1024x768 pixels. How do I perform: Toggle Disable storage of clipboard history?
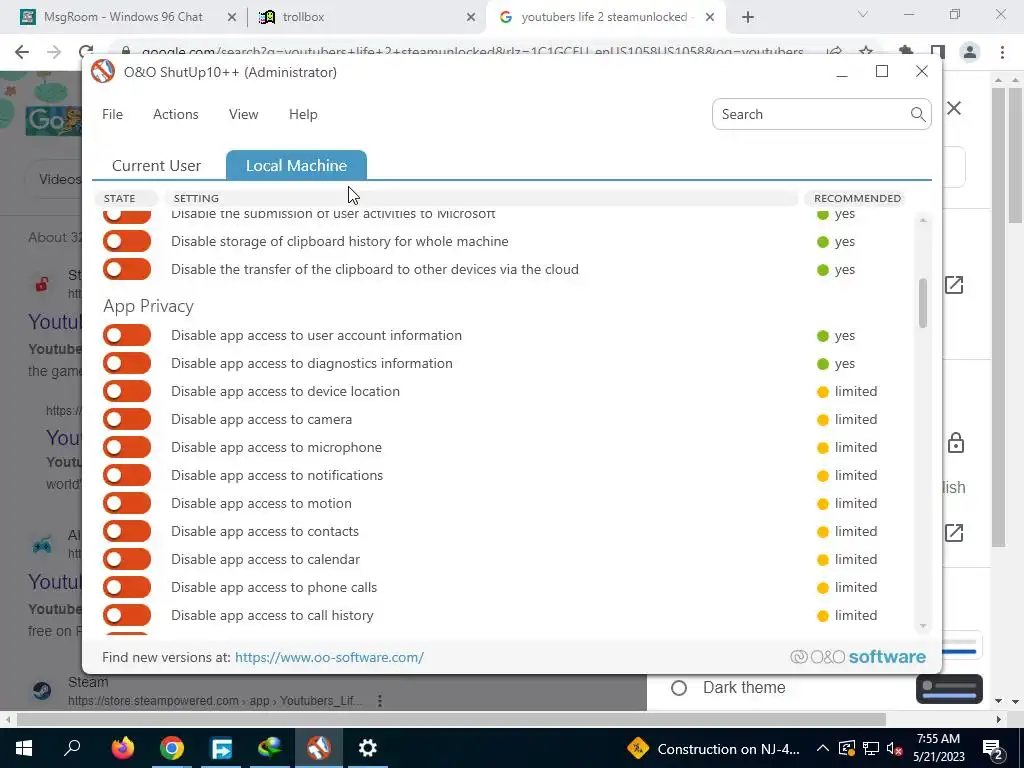point(127,241)
